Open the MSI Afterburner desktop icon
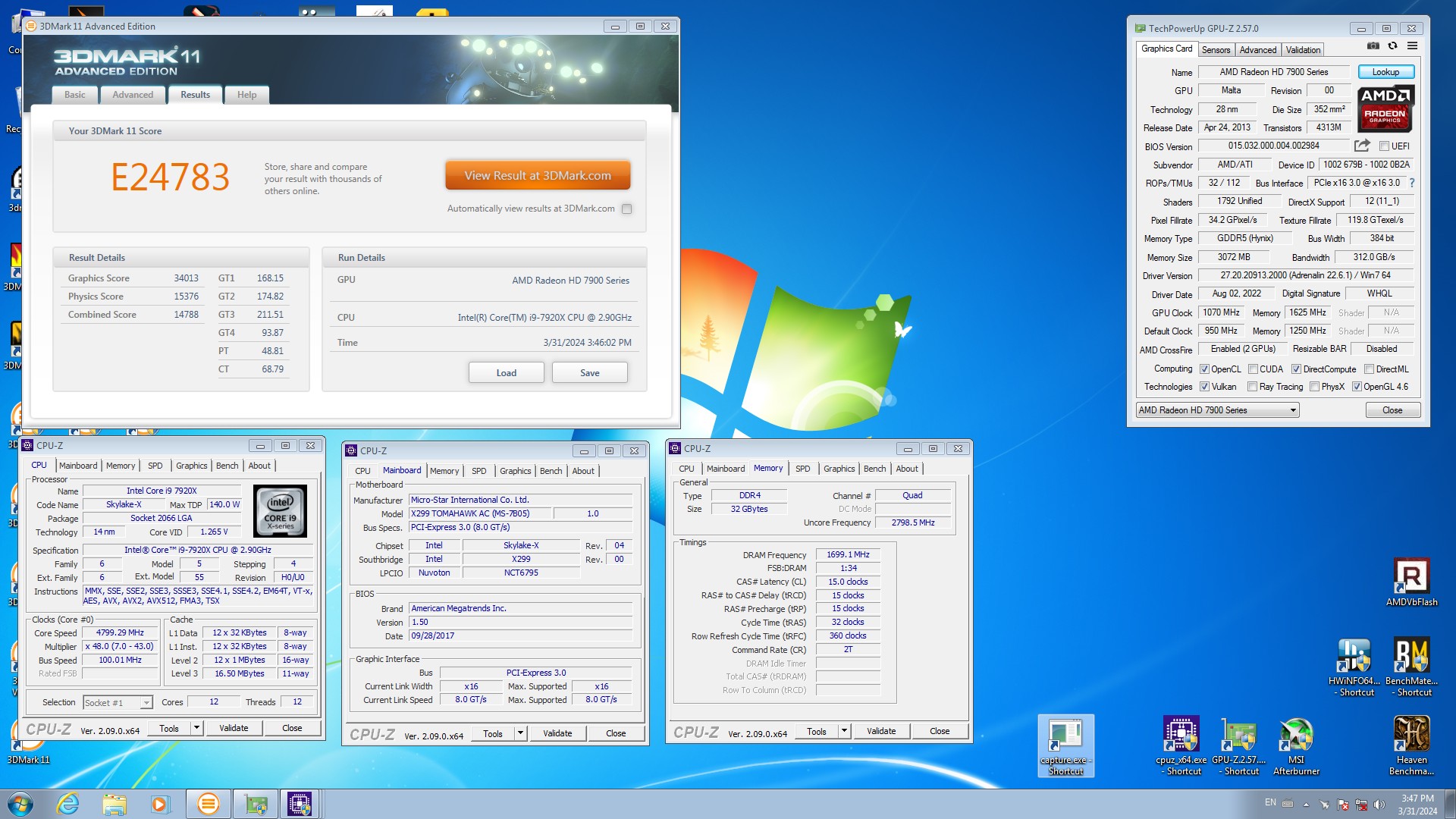The image size is (1456, 819). 1296,745
